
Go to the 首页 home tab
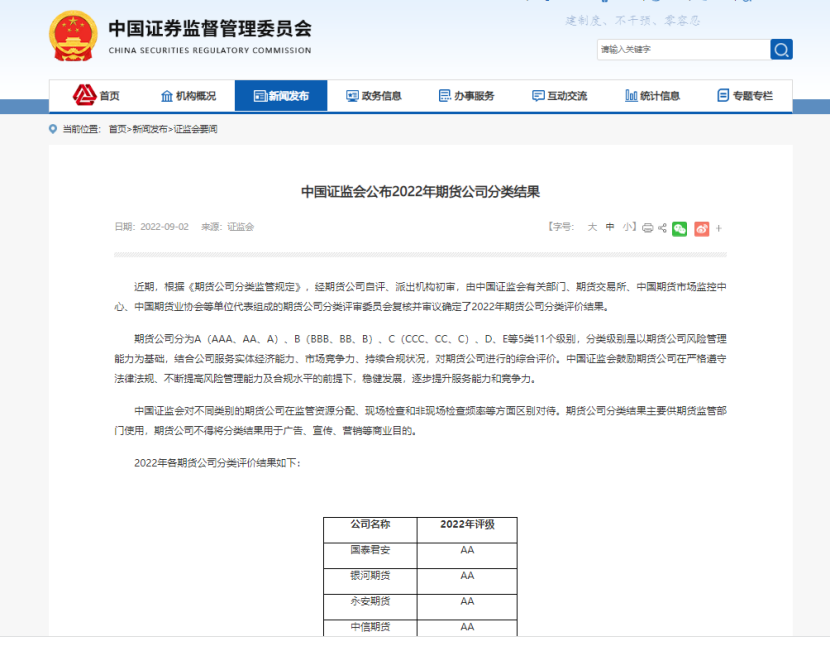[96, 96]
